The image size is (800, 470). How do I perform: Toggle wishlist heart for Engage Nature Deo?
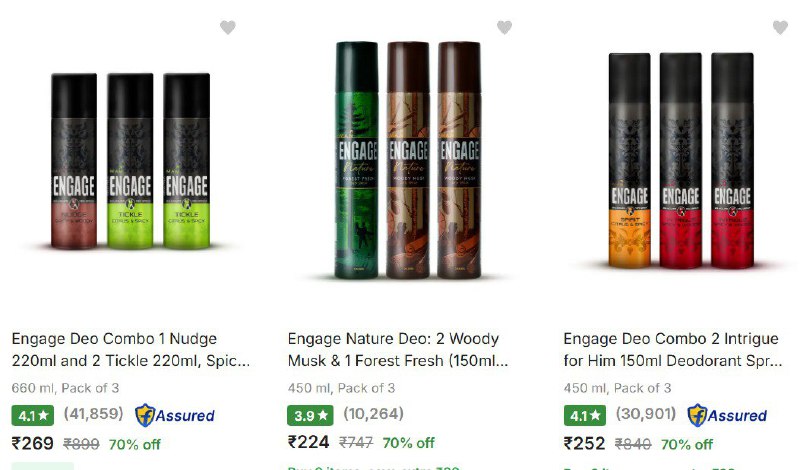504,27
